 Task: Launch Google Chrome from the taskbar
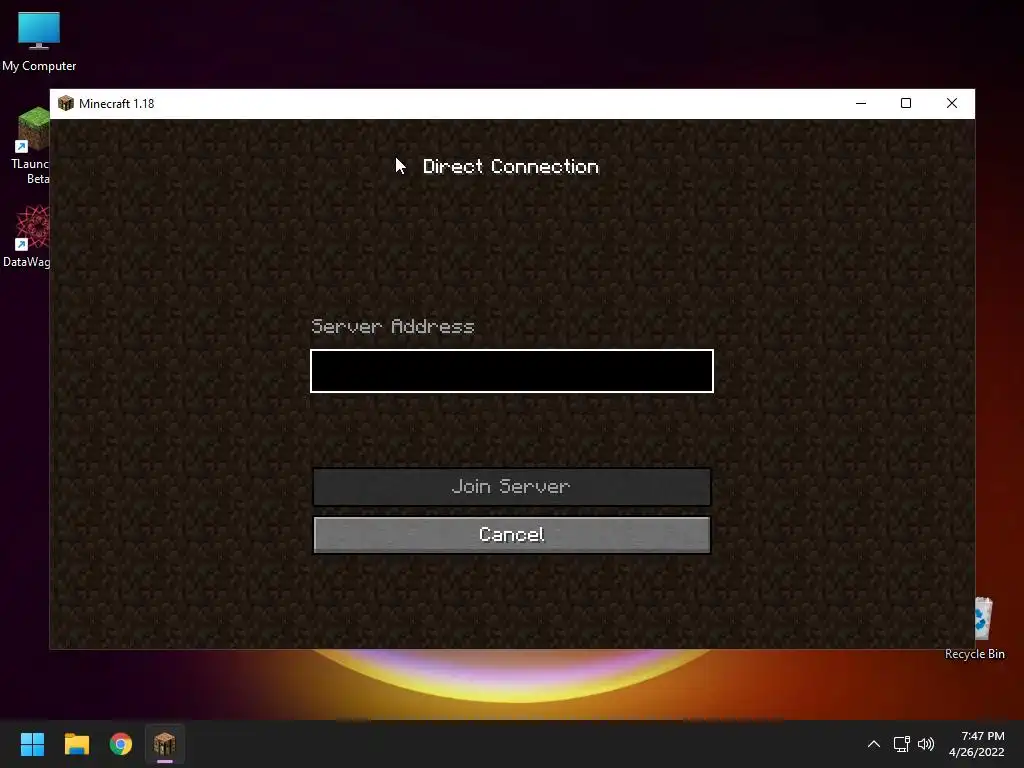(121, 744)
